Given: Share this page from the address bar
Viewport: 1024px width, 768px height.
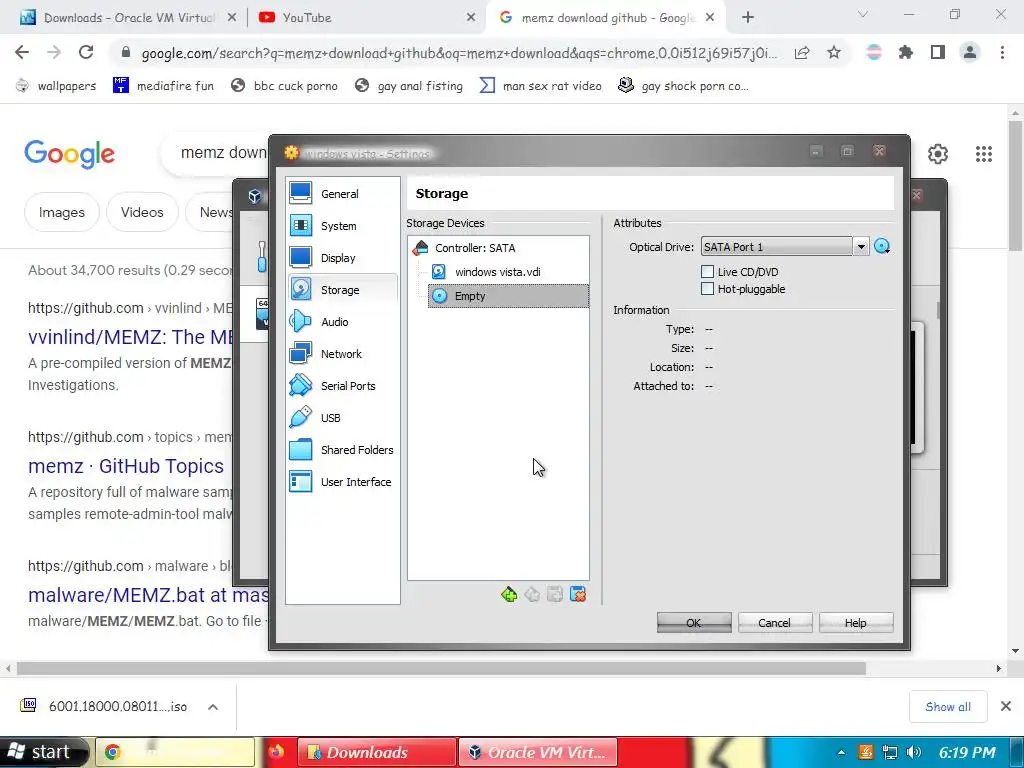Looking at the screenshot, I should tap(802, 53).
